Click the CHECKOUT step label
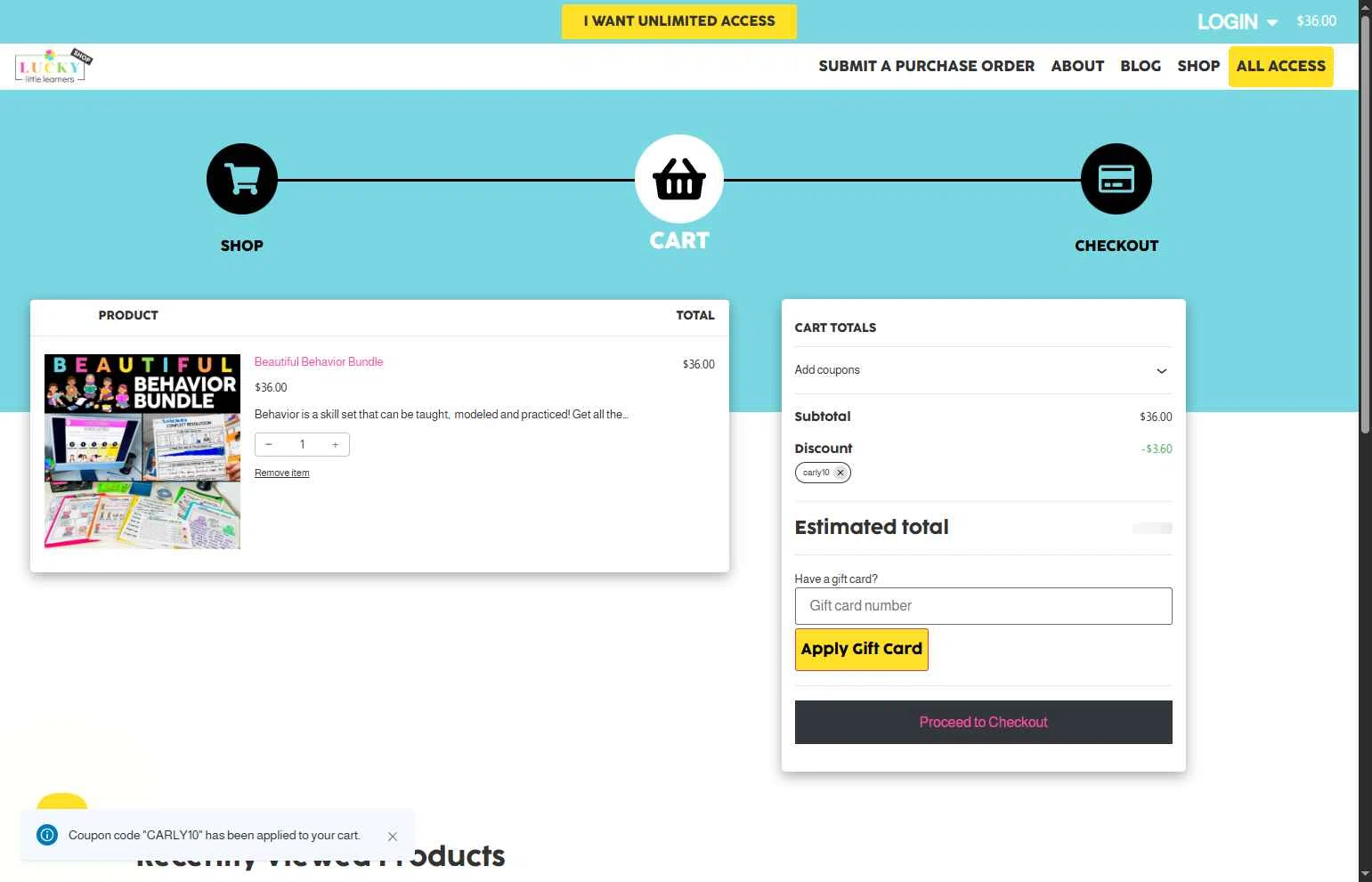1372x882 pixels. [x=1116, y=246]
